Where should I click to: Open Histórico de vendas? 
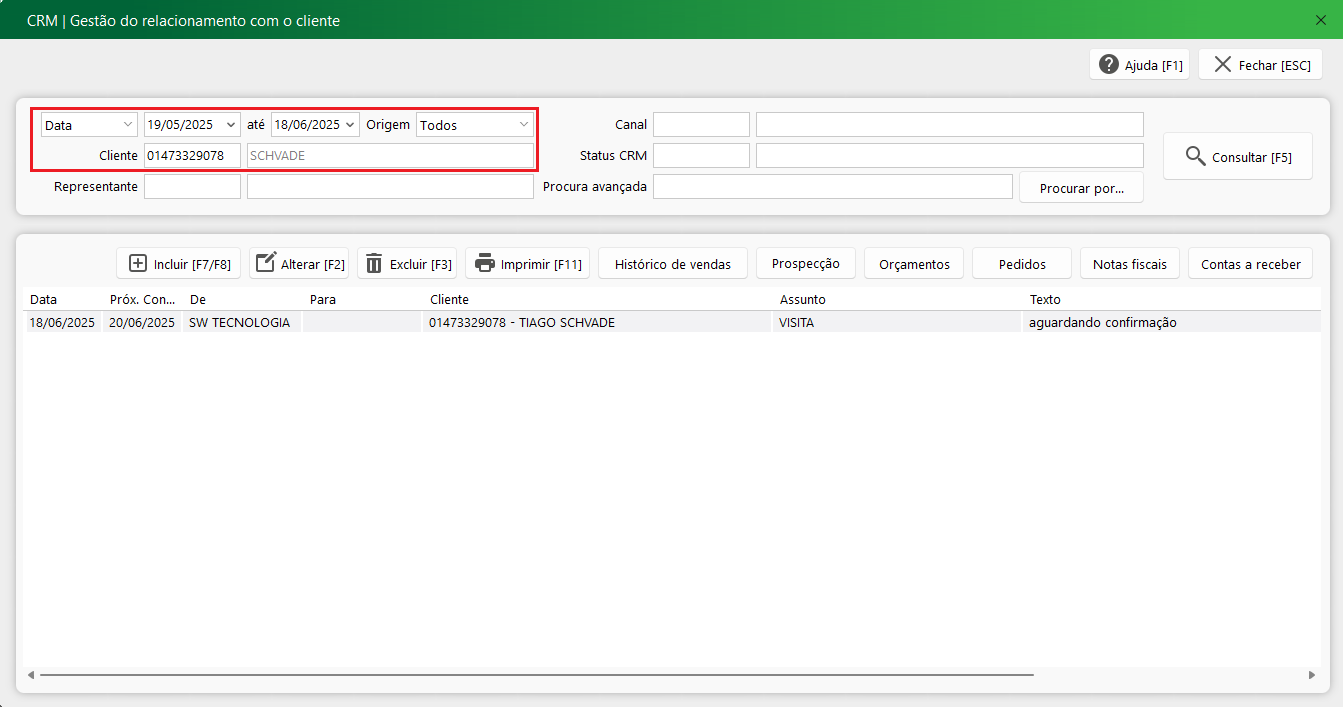tap(672, 264)
